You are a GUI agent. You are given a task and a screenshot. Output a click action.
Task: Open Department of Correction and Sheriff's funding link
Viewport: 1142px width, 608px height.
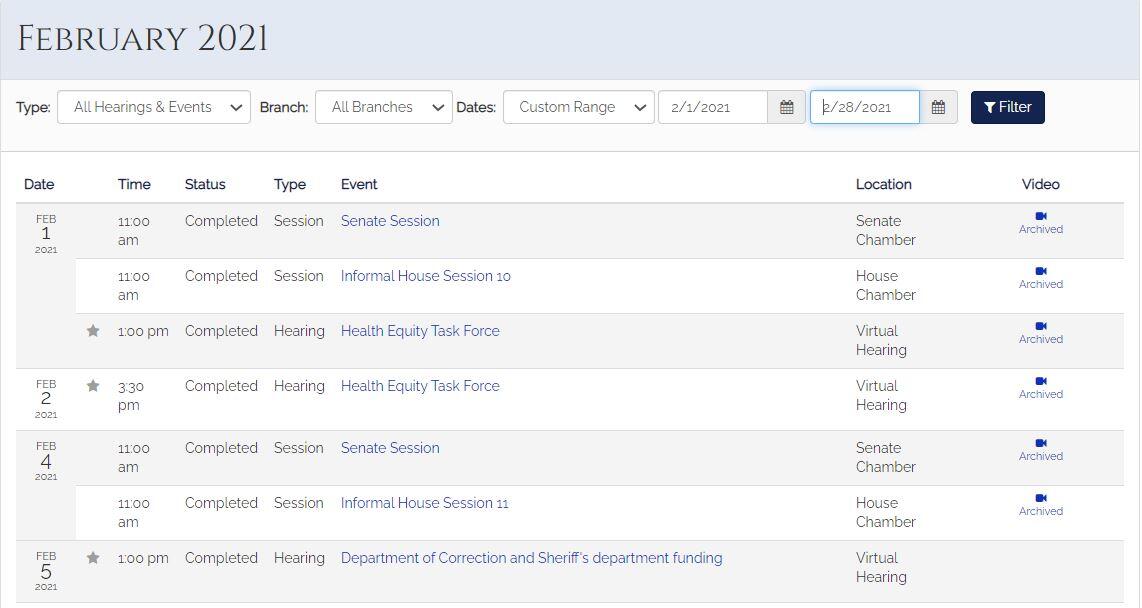(531, 558)
